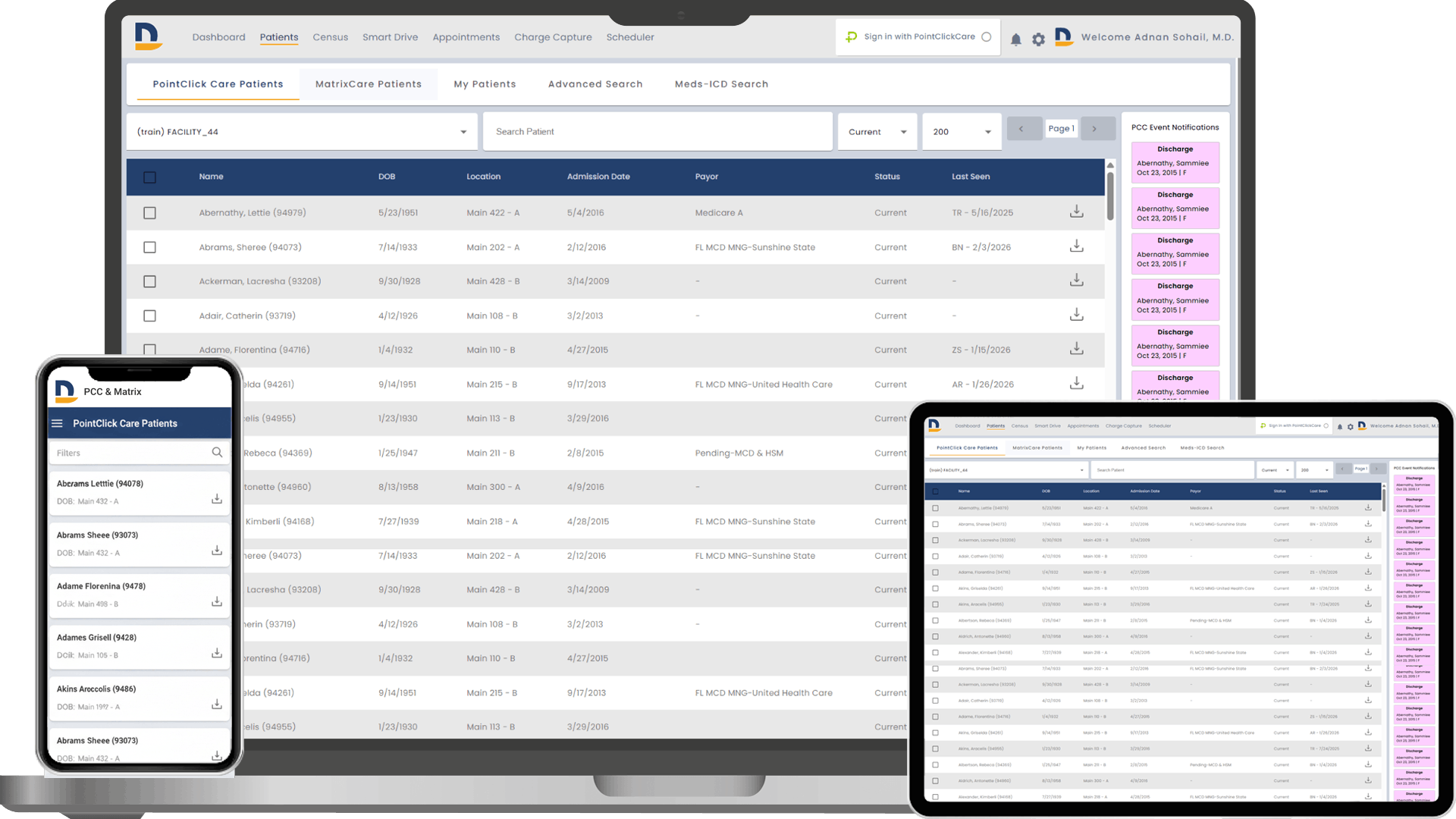Select the Meds-ICD Search tab link
Screen dimensions: 1456x819
720,84
